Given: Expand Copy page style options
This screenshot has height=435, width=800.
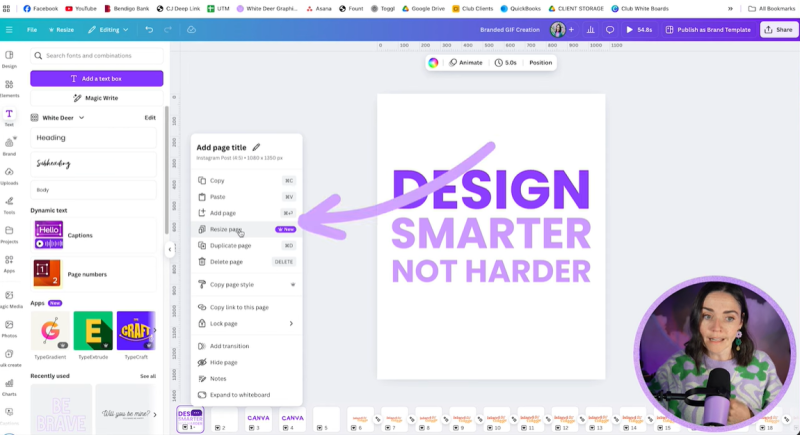Looking at the screenshot, I should (246, 285).
